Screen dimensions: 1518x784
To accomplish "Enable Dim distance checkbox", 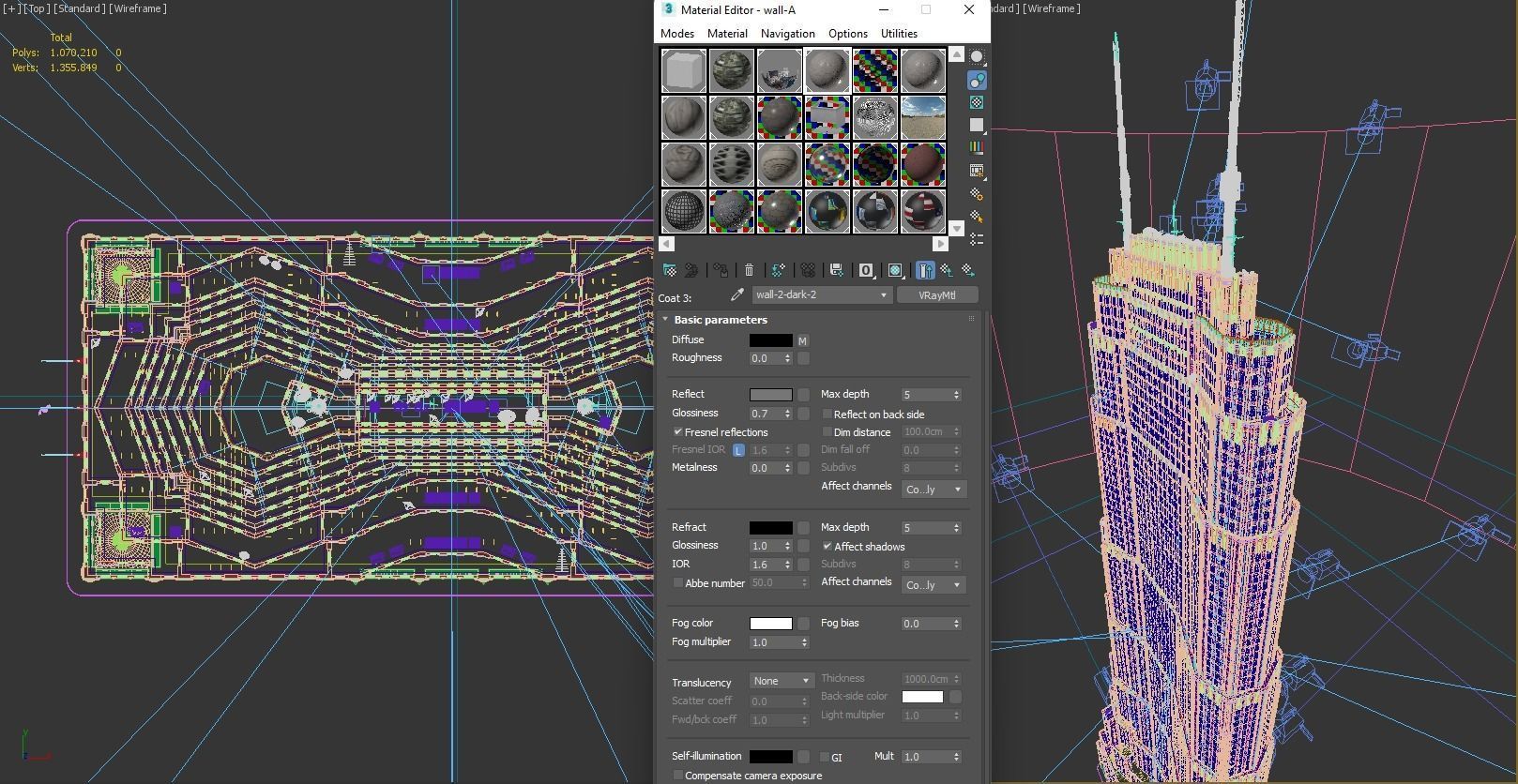I will (827, 432).
